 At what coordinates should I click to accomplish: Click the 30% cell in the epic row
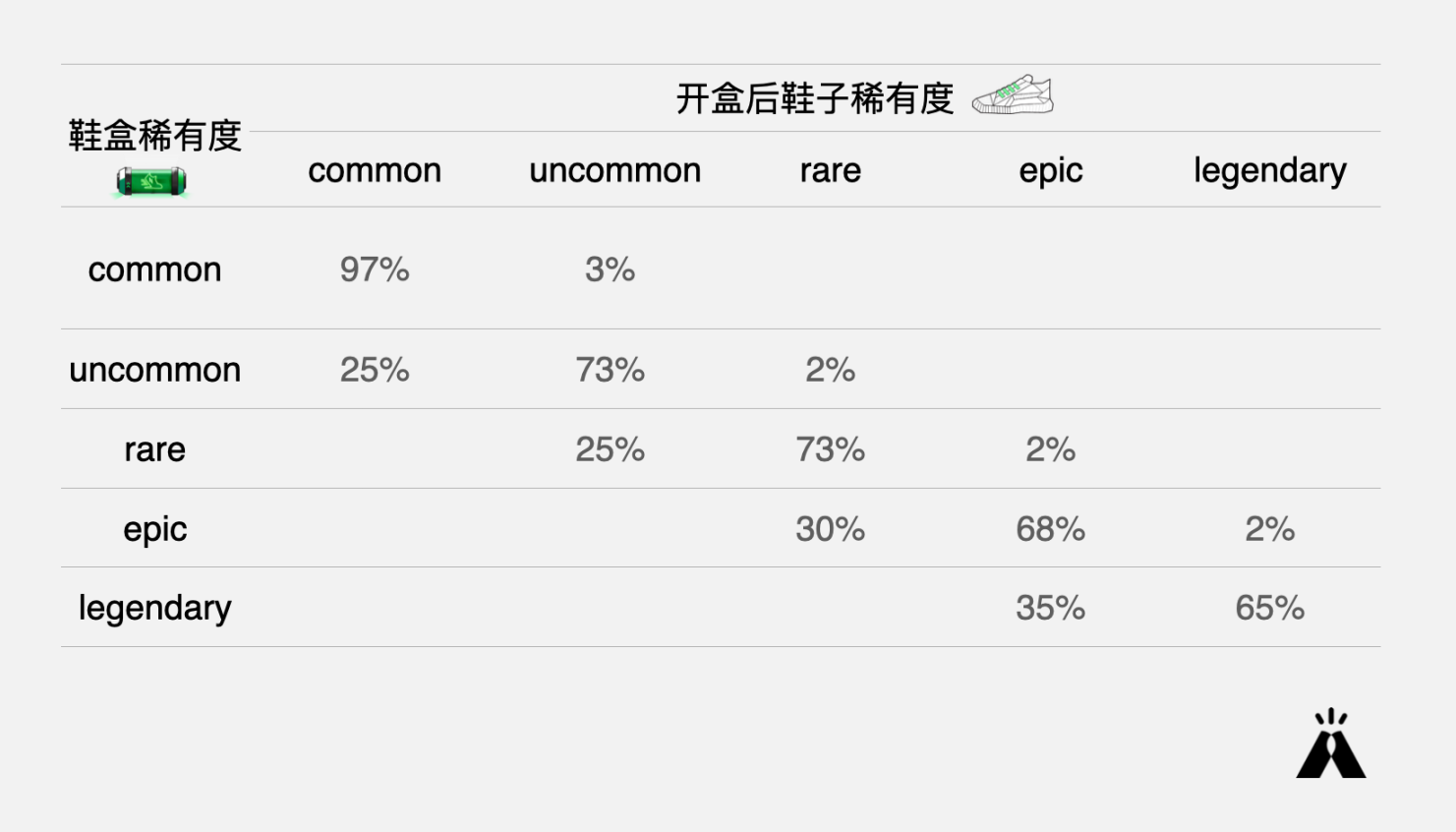(830, 529)
